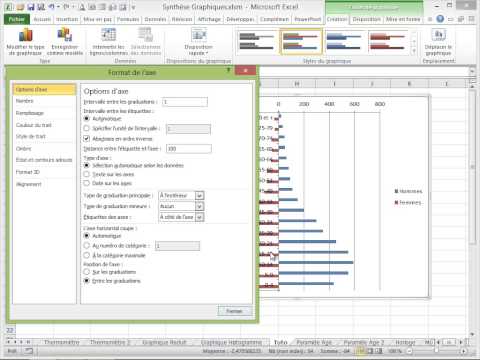Switch to the Formules ribbon tab
The width and height of the screenshot is (480, 360).
coord(128,19)
